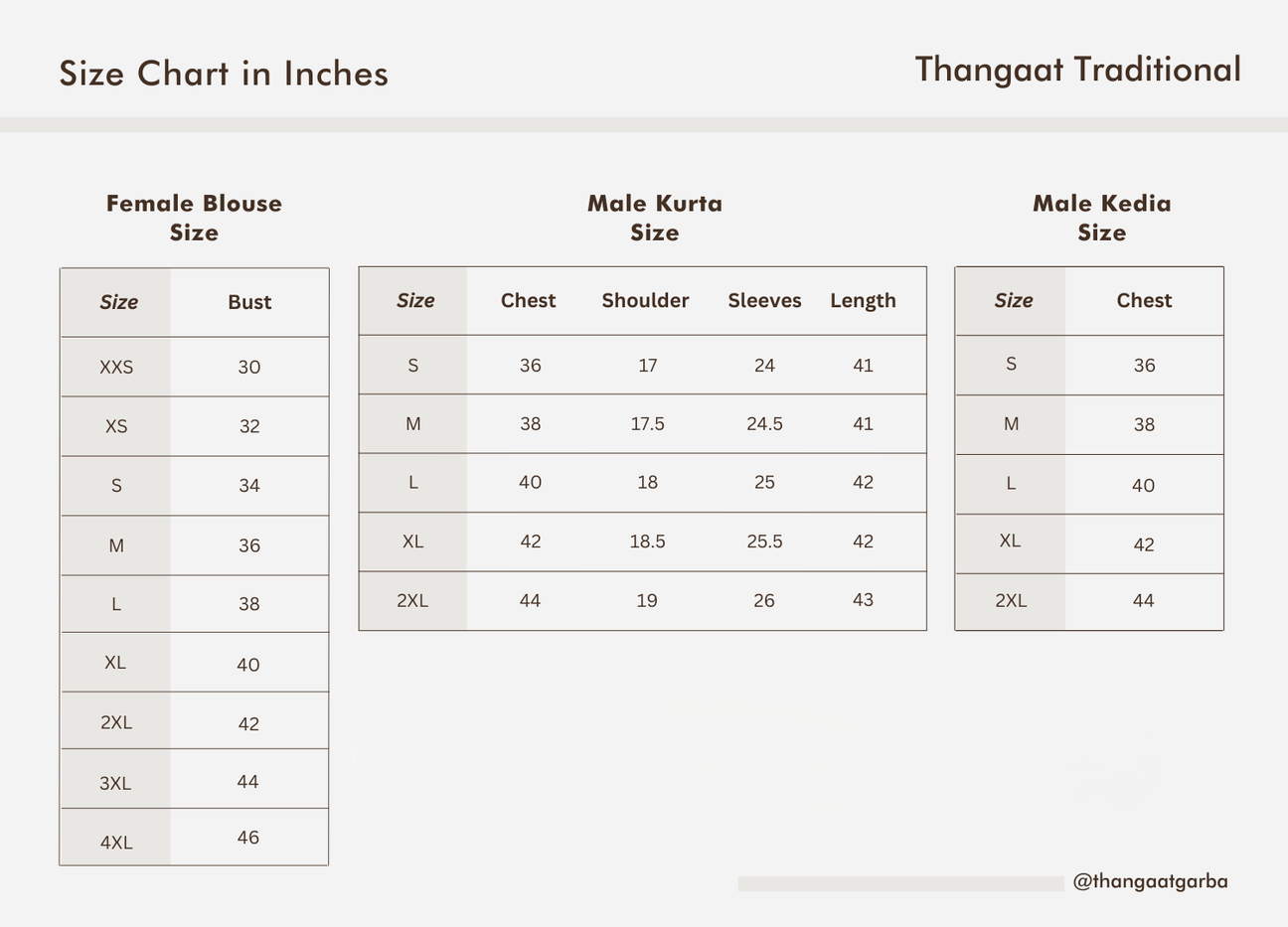The height and width of the screenshot is (927, 1288).
Task: Click the bust value 46
Action: click(248, 838)
